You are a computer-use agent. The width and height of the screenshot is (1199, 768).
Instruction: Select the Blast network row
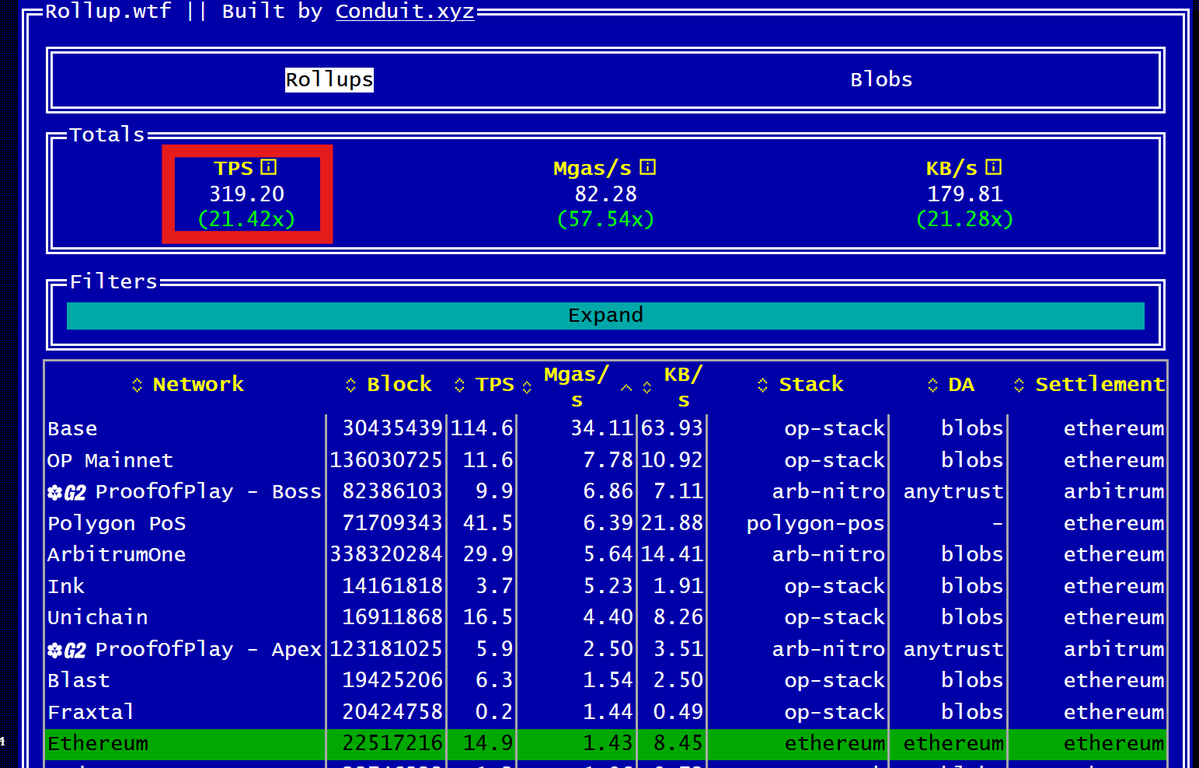(606, 680)
